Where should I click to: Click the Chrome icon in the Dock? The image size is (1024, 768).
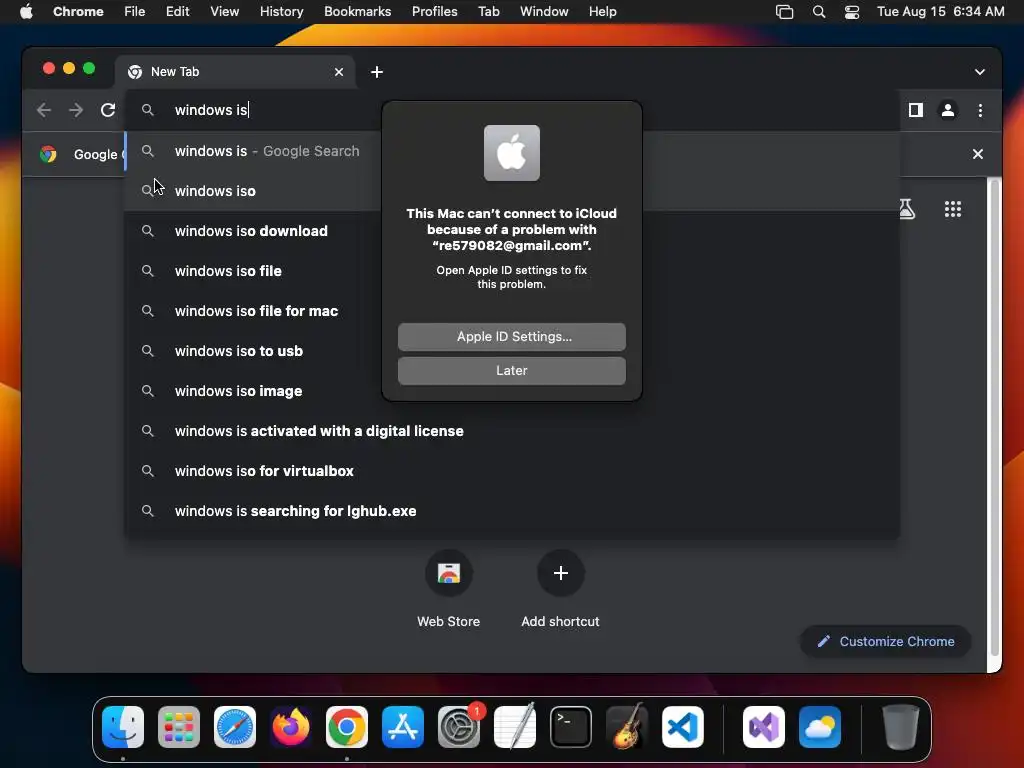[347, 727]
